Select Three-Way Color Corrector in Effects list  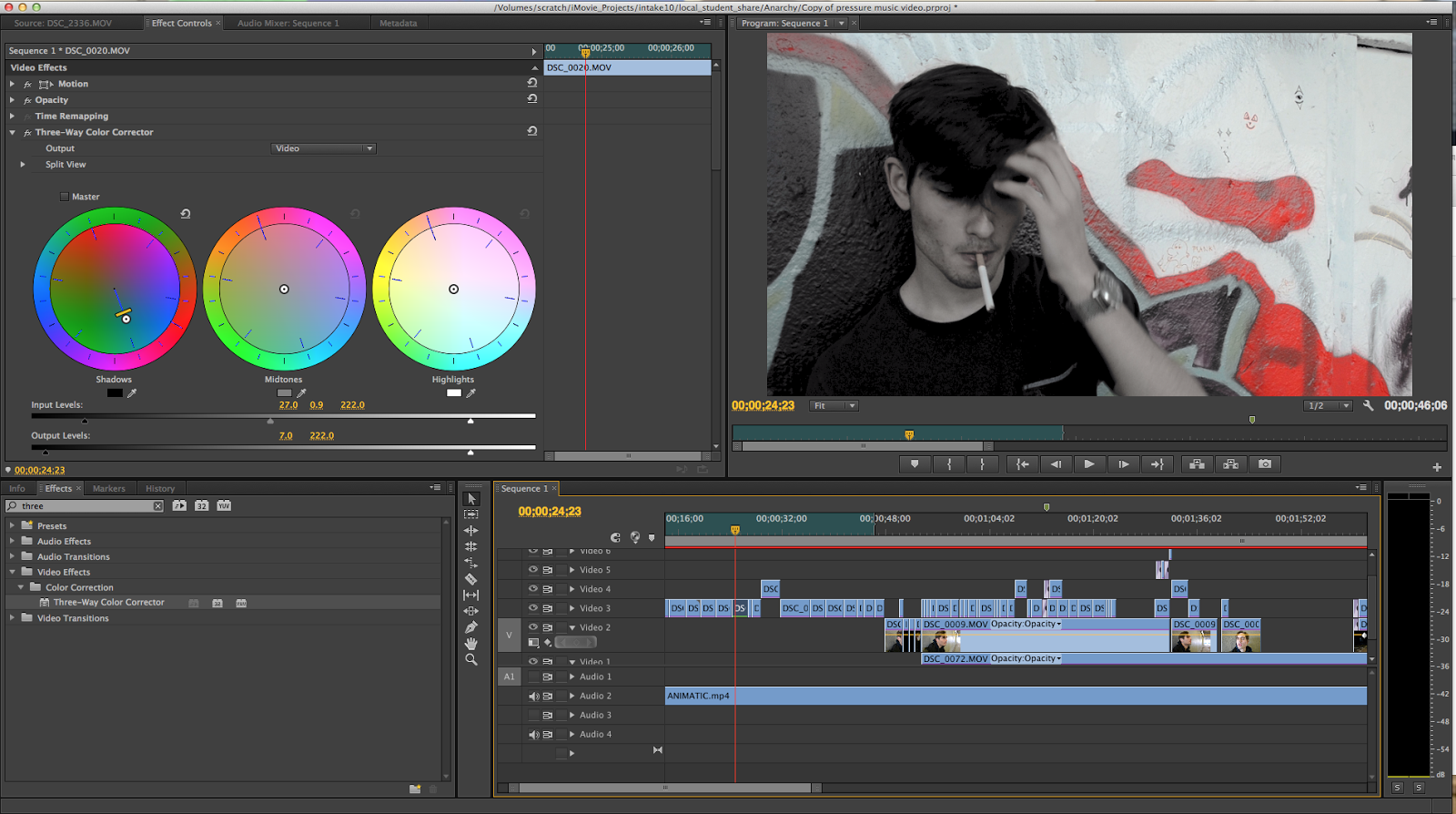[108, 603]
